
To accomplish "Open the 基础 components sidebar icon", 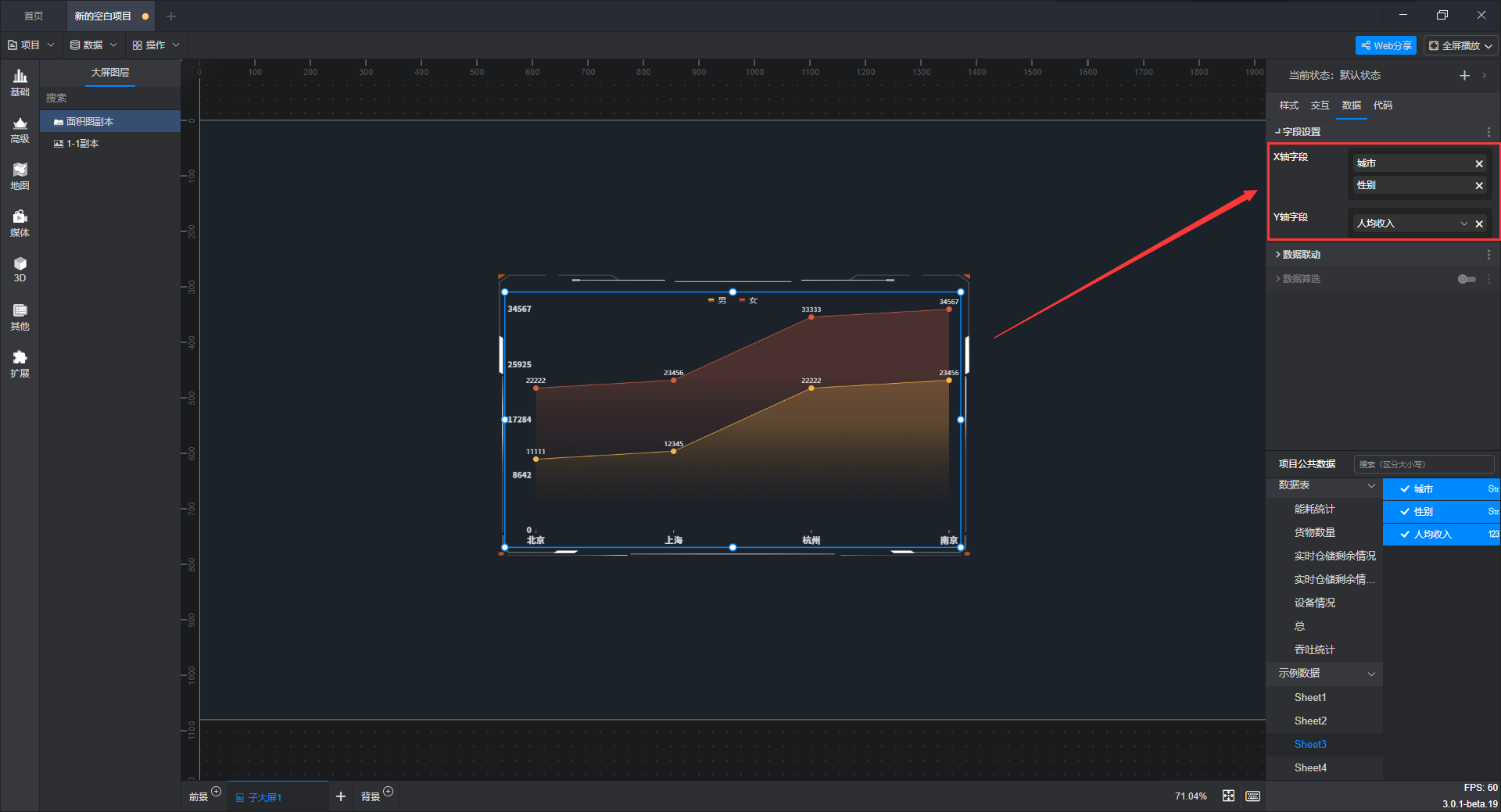I will point(20,82).
